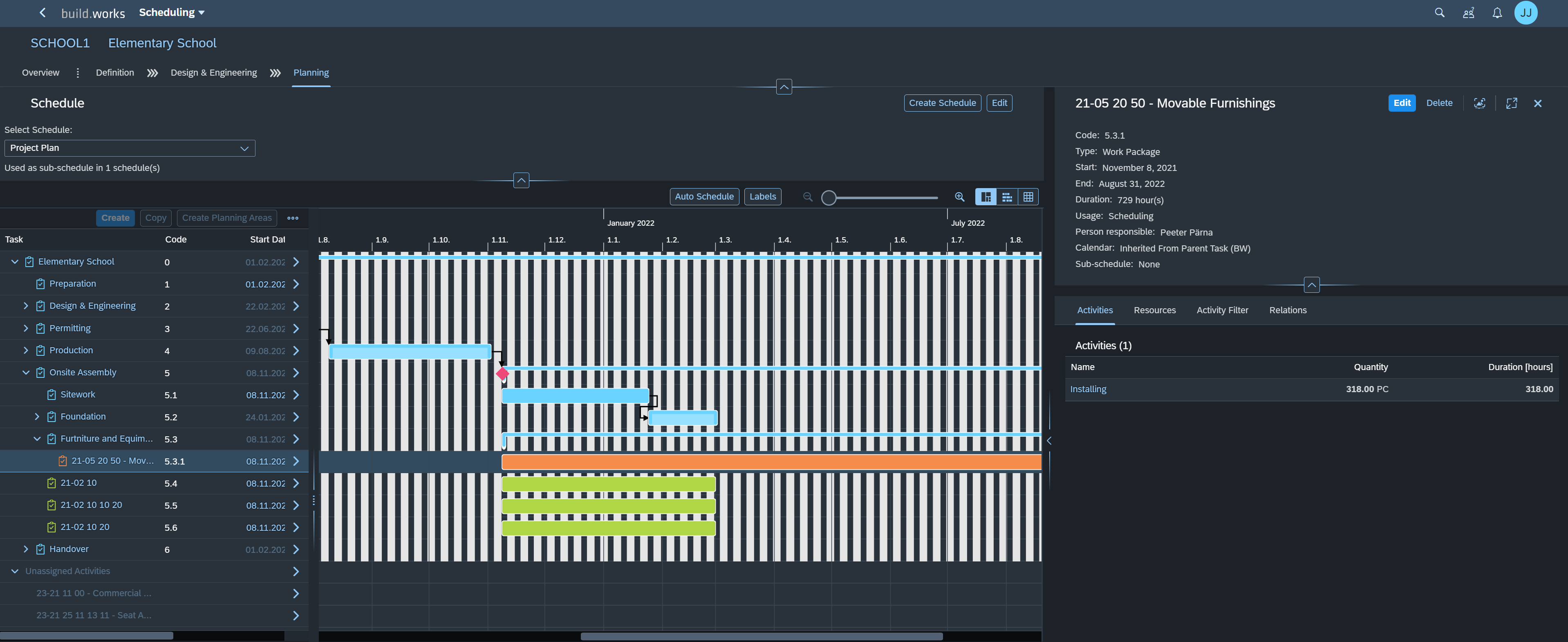Switch to the Resources tab

tap(1154, 310)
